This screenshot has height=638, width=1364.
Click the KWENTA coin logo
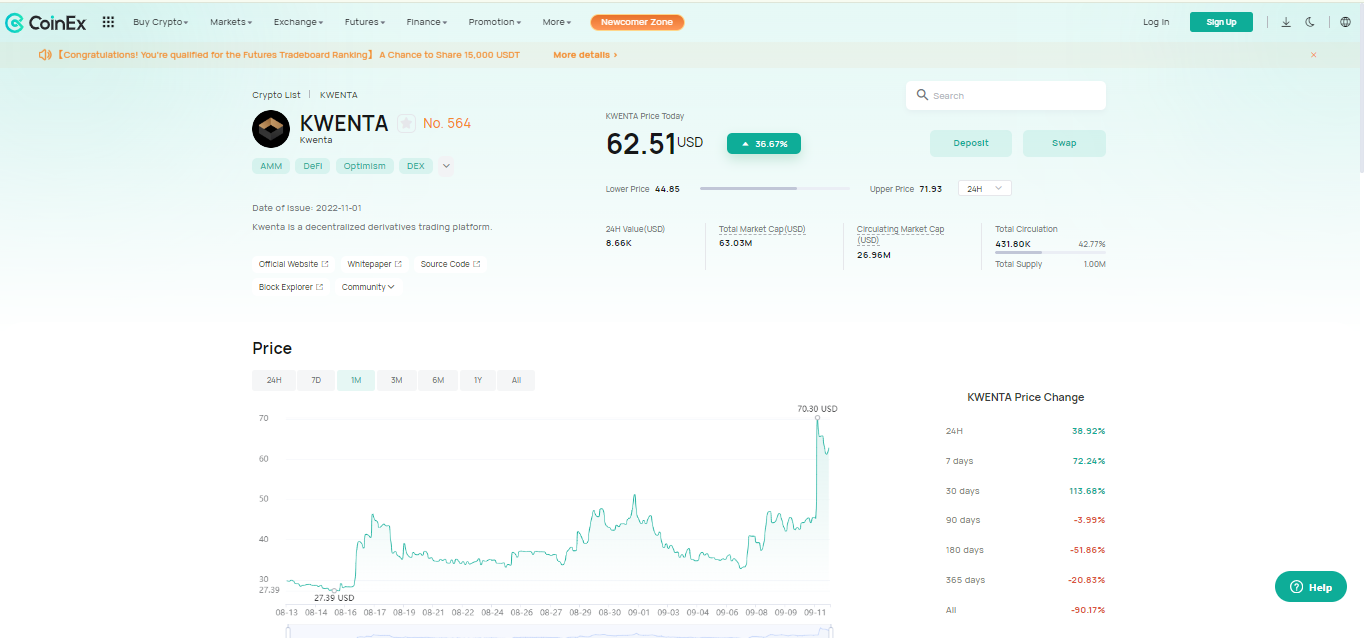[270, 129]
